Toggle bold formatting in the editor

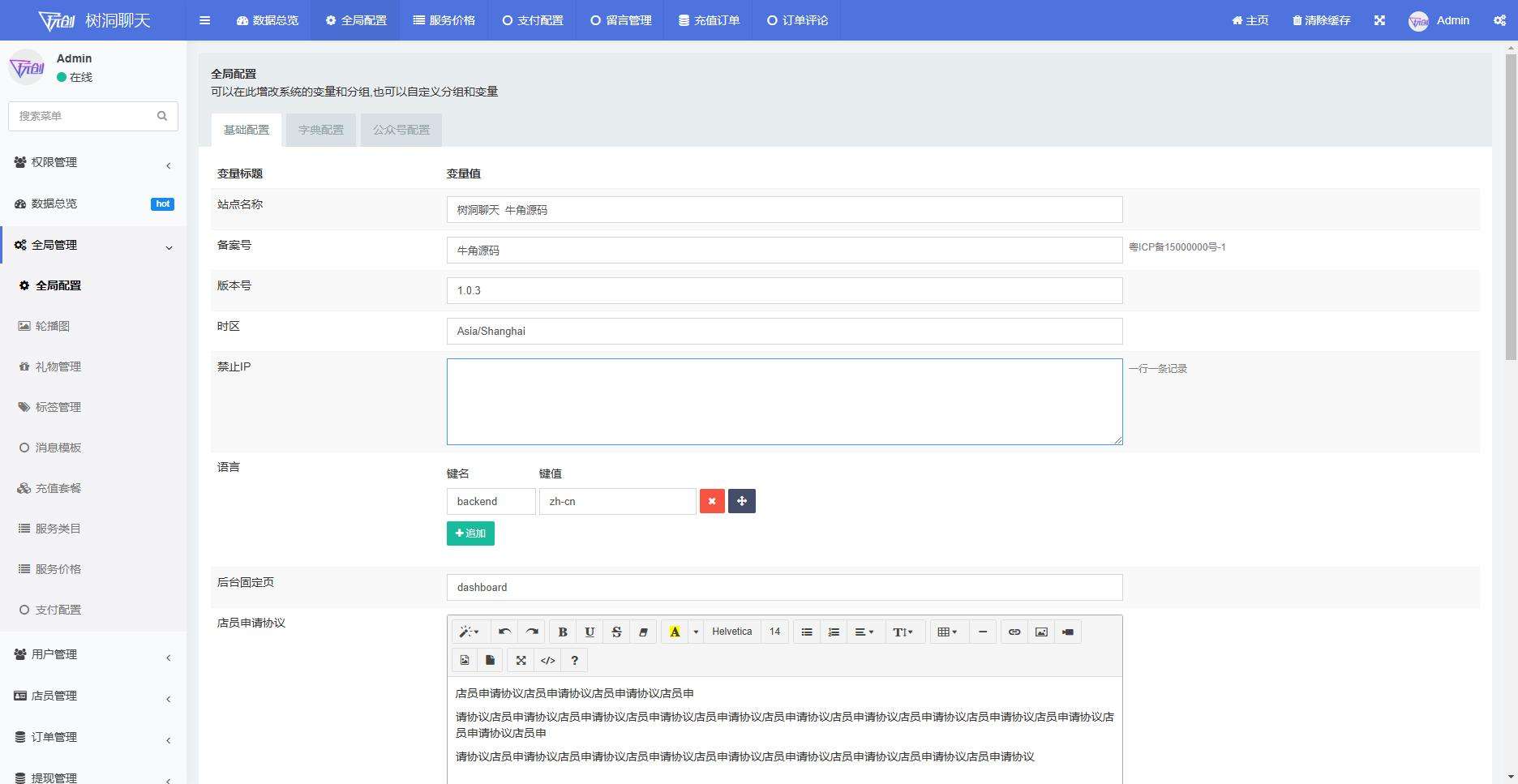(x=563, y=632)
